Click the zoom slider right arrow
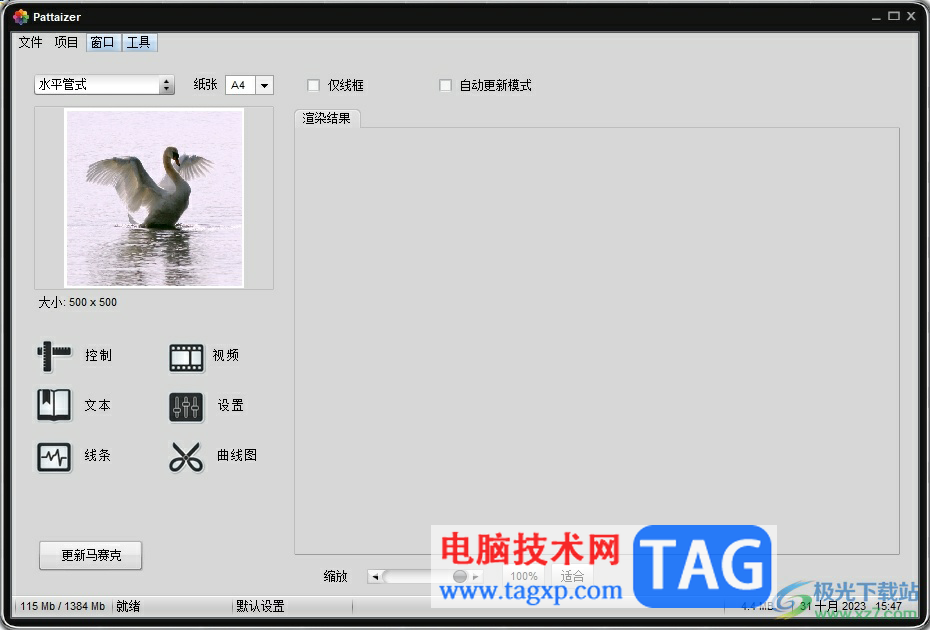Image resolution: width=930 pixels, height=630 pixels. (475, 576)
